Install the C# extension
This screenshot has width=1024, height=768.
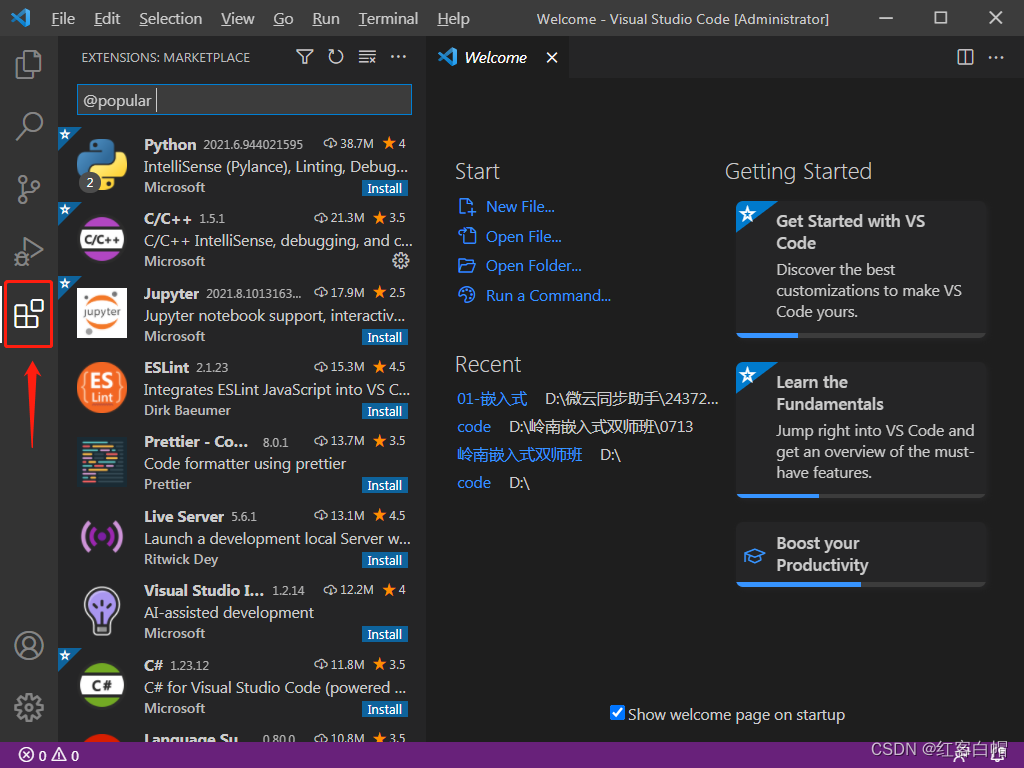point(385,710)
